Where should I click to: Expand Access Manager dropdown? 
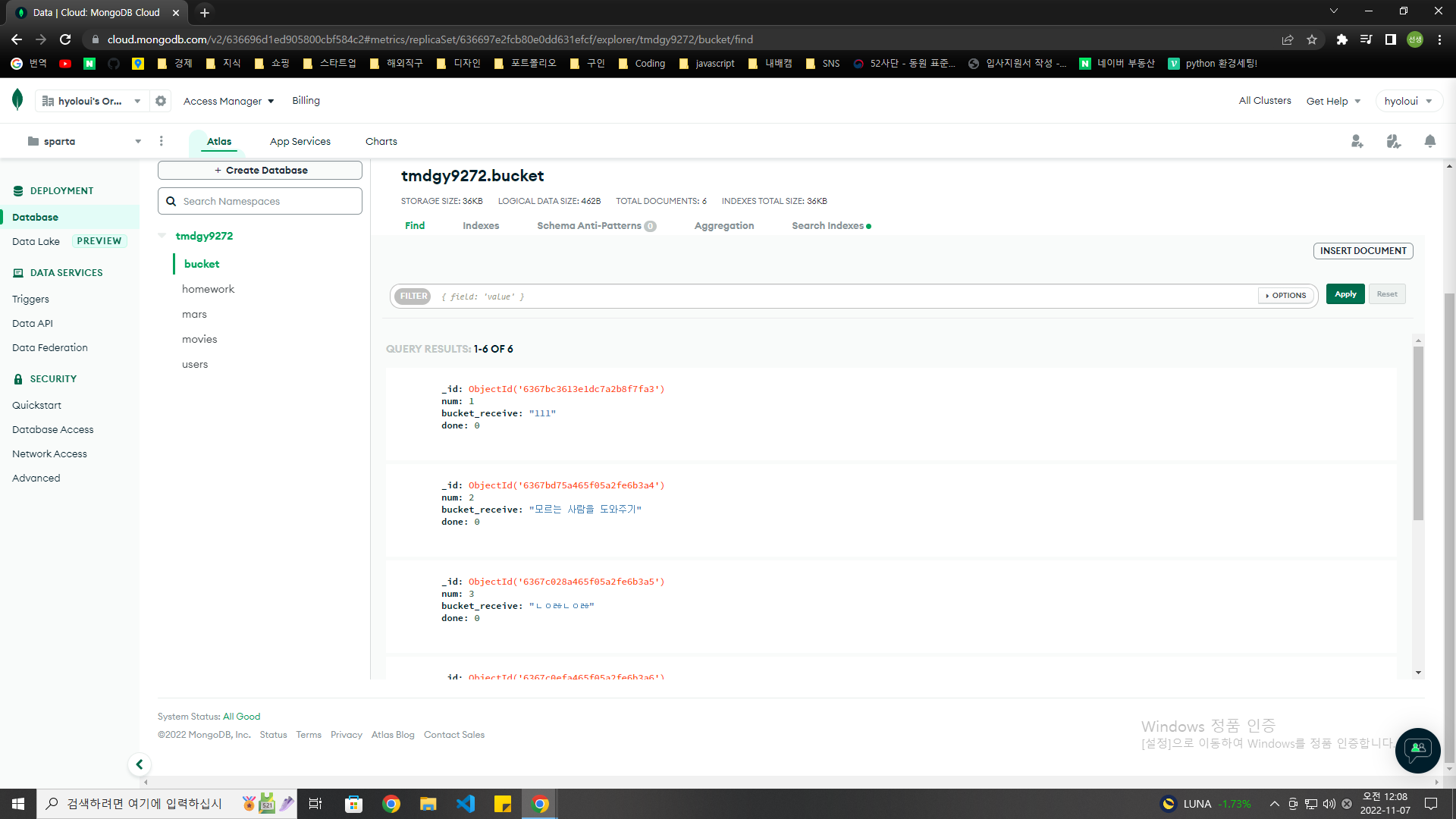click(228, 101)
